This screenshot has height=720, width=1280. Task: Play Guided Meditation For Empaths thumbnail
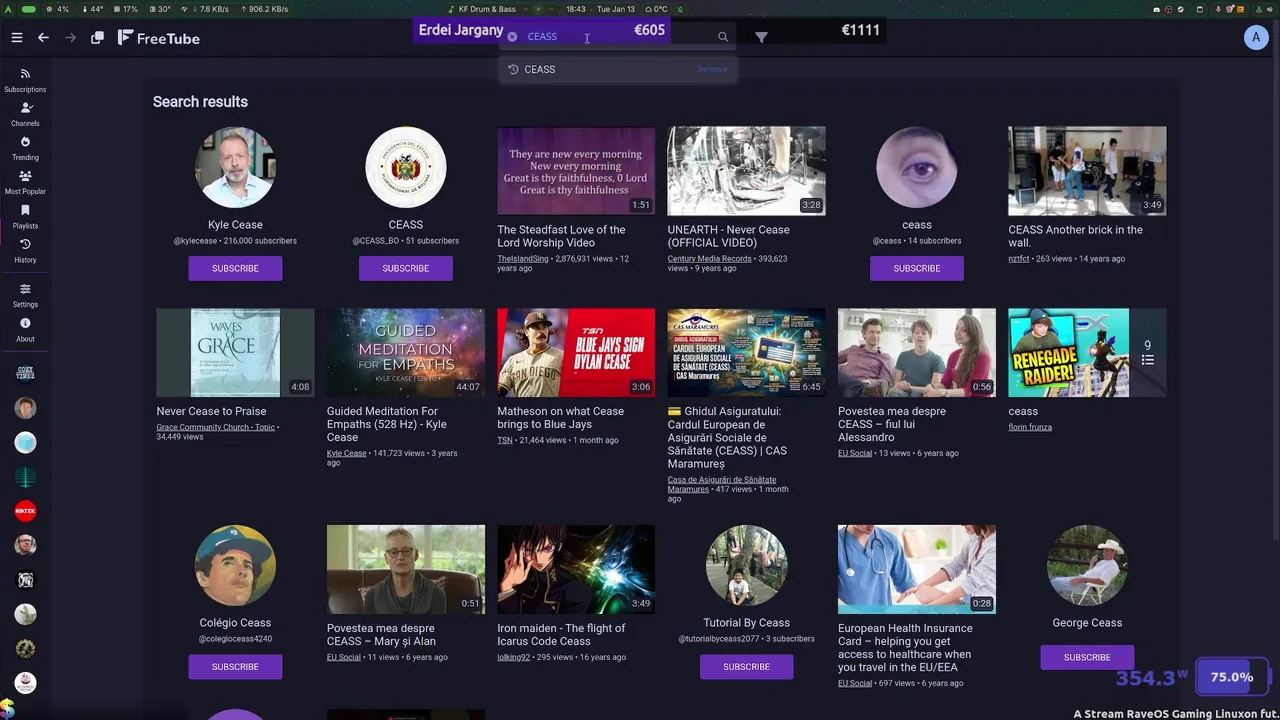click(405, 352)
